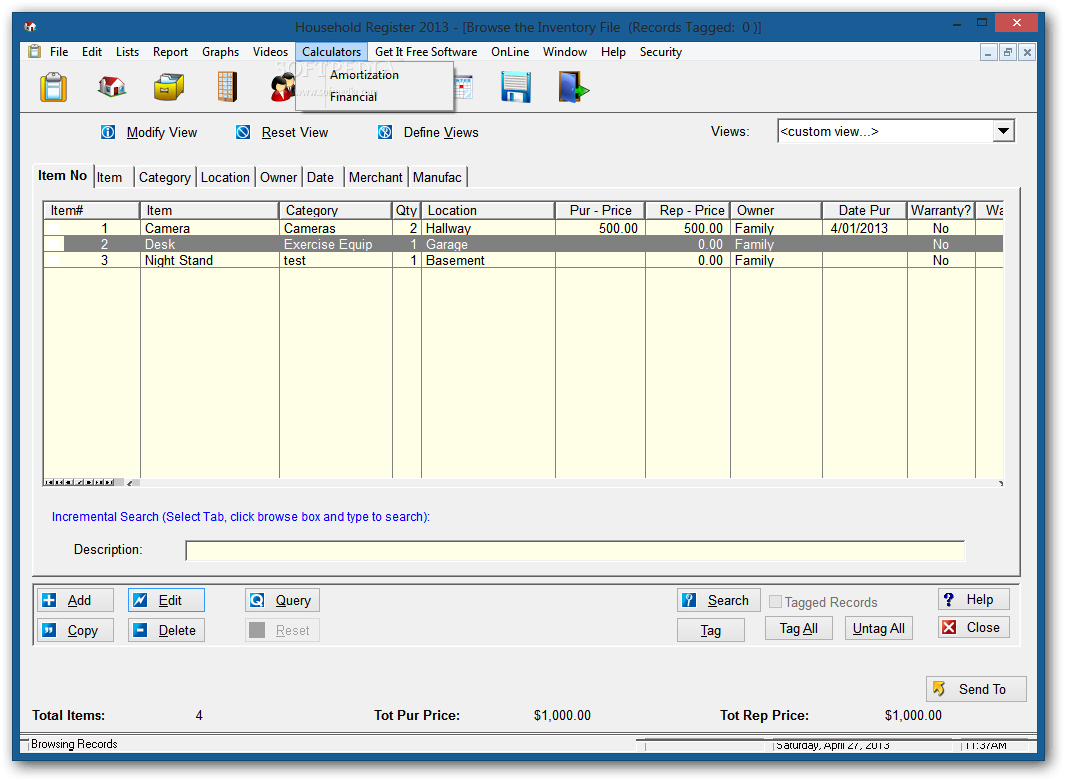
Task: Click the orange building toolbar icon
Action: (x=227, y=87)
